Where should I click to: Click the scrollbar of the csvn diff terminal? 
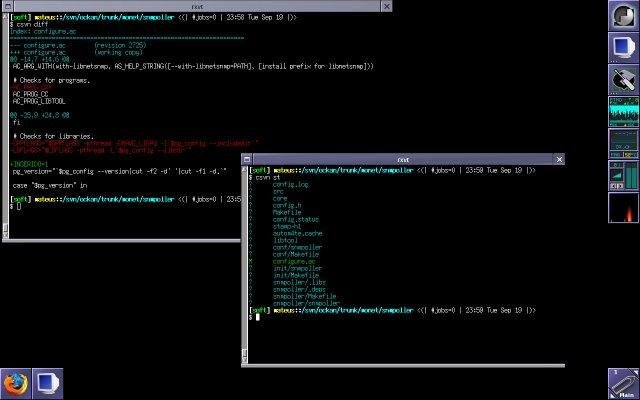(x=5, y=125)
